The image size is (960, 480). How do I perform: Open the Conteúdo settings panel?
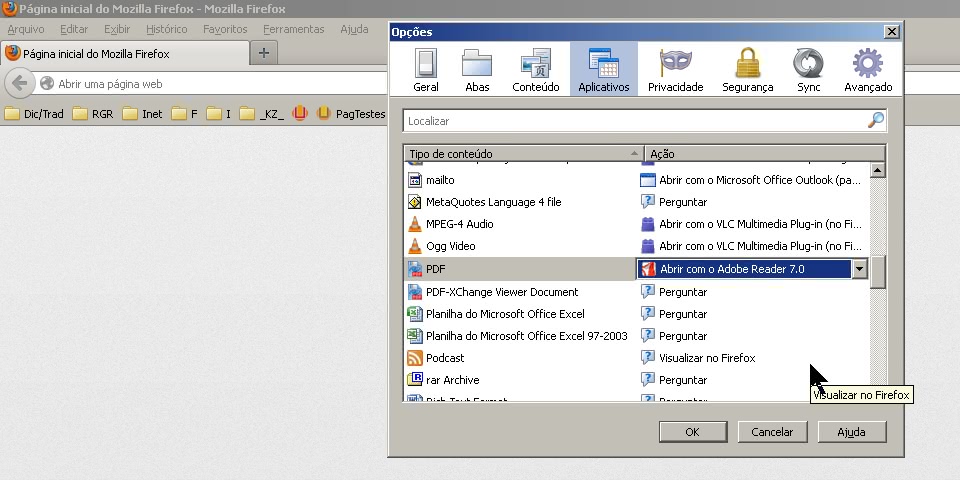pyautogui.click(x=535, y=70)
